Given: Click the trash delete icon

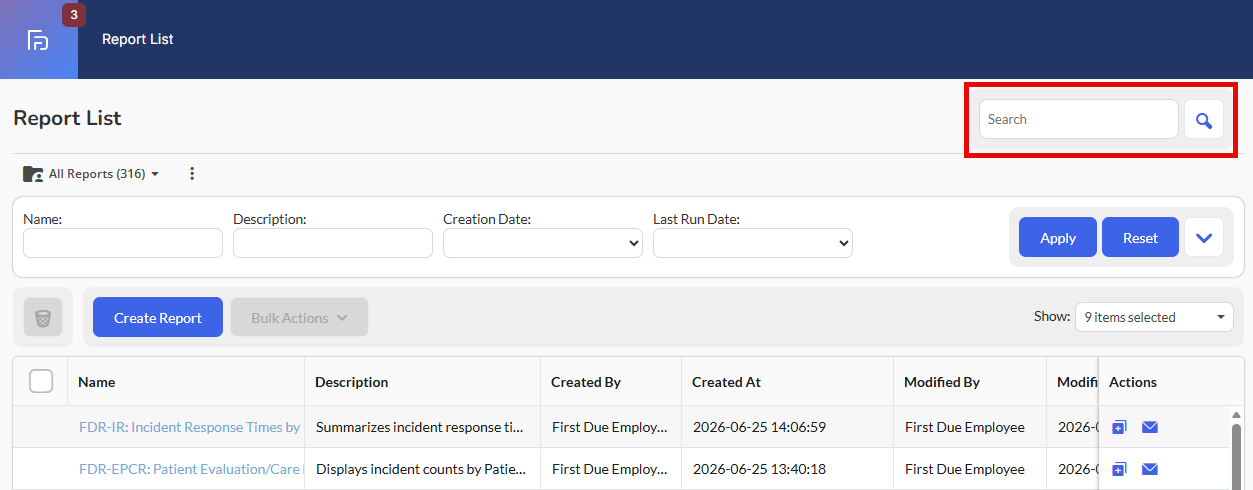Looking at the screenshot, I should click(x=43, y=318).
